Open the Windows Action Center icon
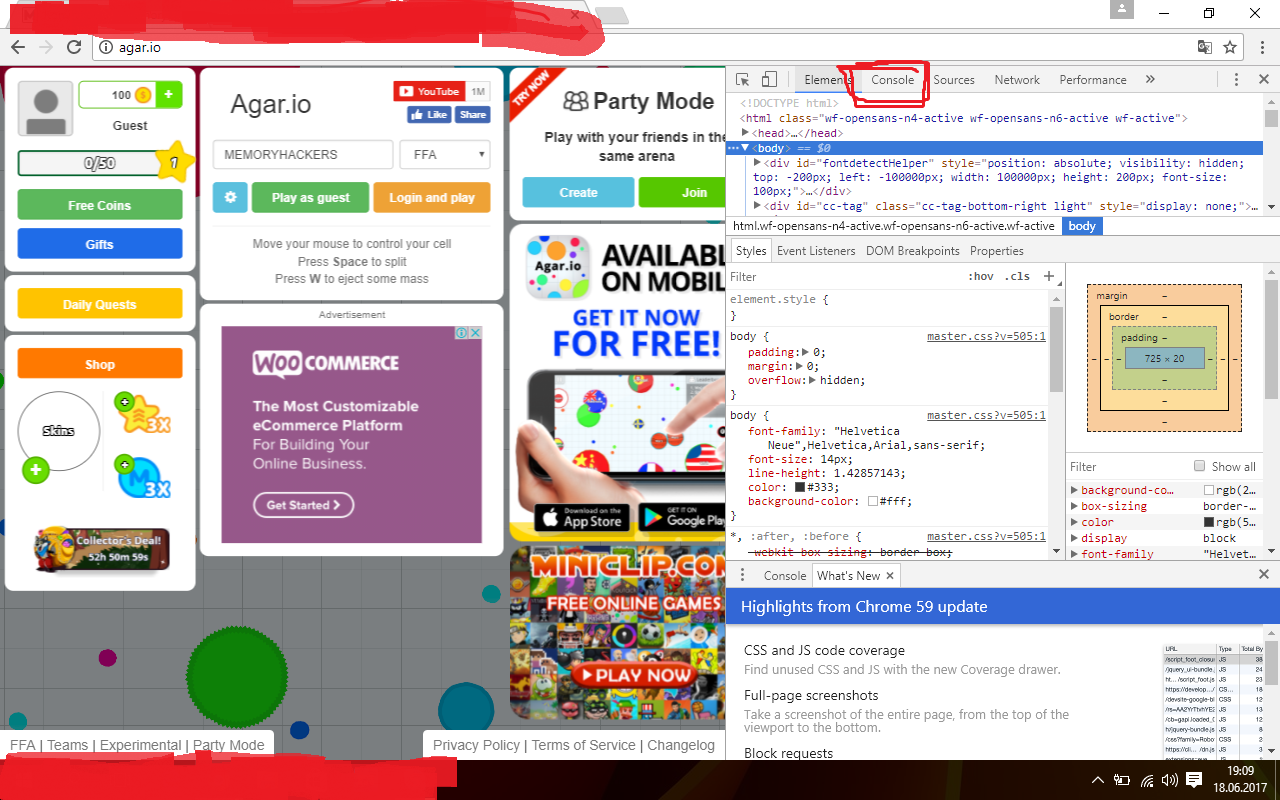The width and height of the screenshot is (1280, 800). (1194, 780)
